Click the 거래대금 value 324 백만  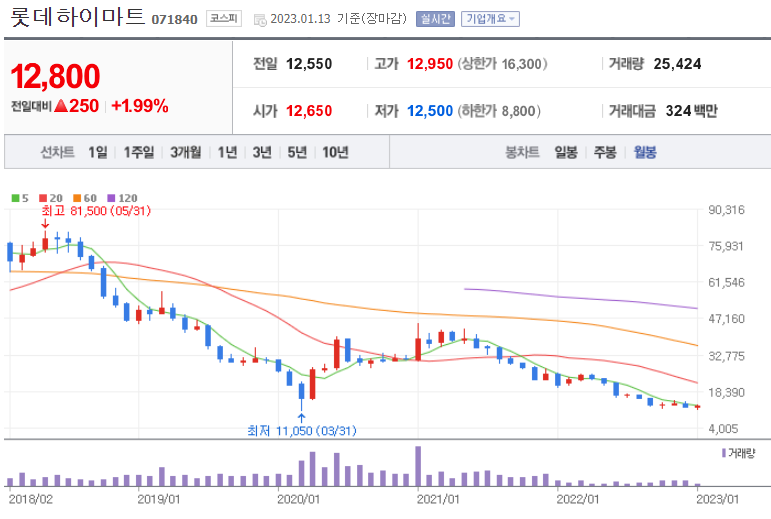click(x=691, y=111)
